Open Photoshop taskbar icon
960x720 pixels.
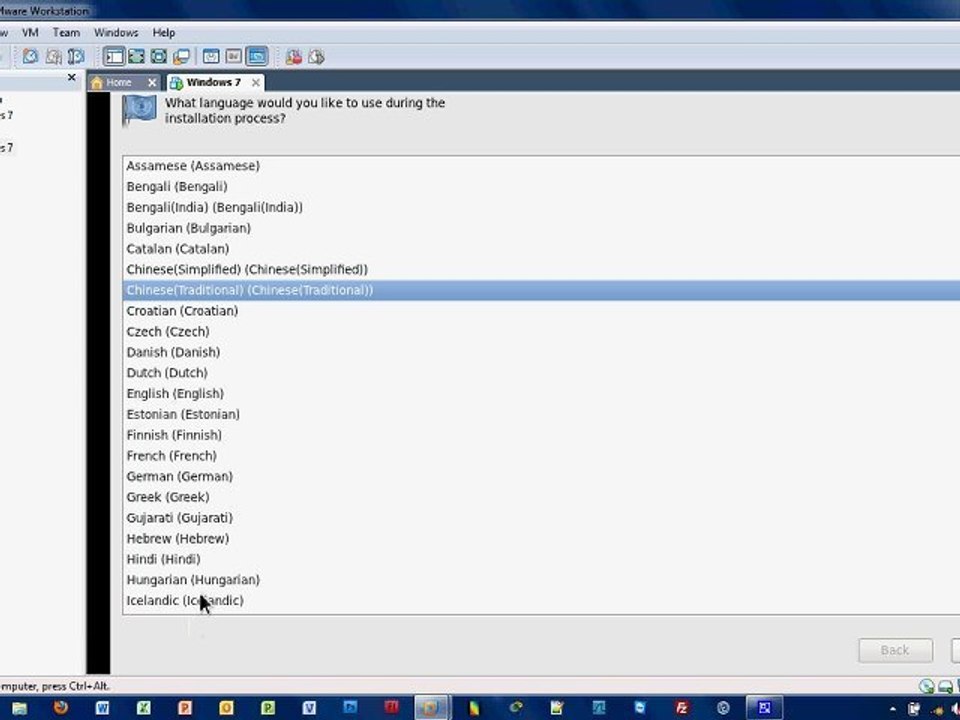(350, 707)
